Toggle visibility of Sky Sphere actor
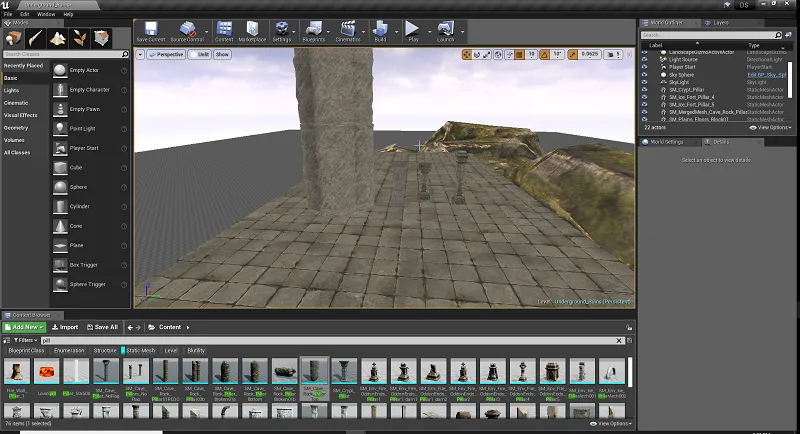The height and width of the screenshot is (434, 800). pyautogui.click(x=644, y=74)
